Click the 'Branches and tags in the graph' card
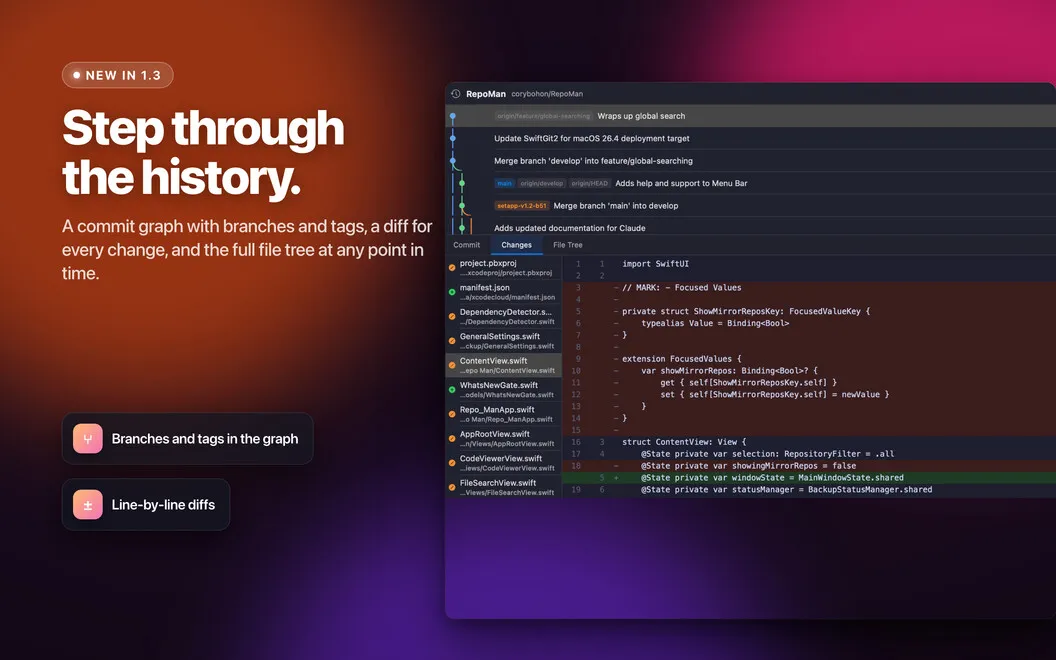This screenshot has width=1056, height=660. [188, 439]
